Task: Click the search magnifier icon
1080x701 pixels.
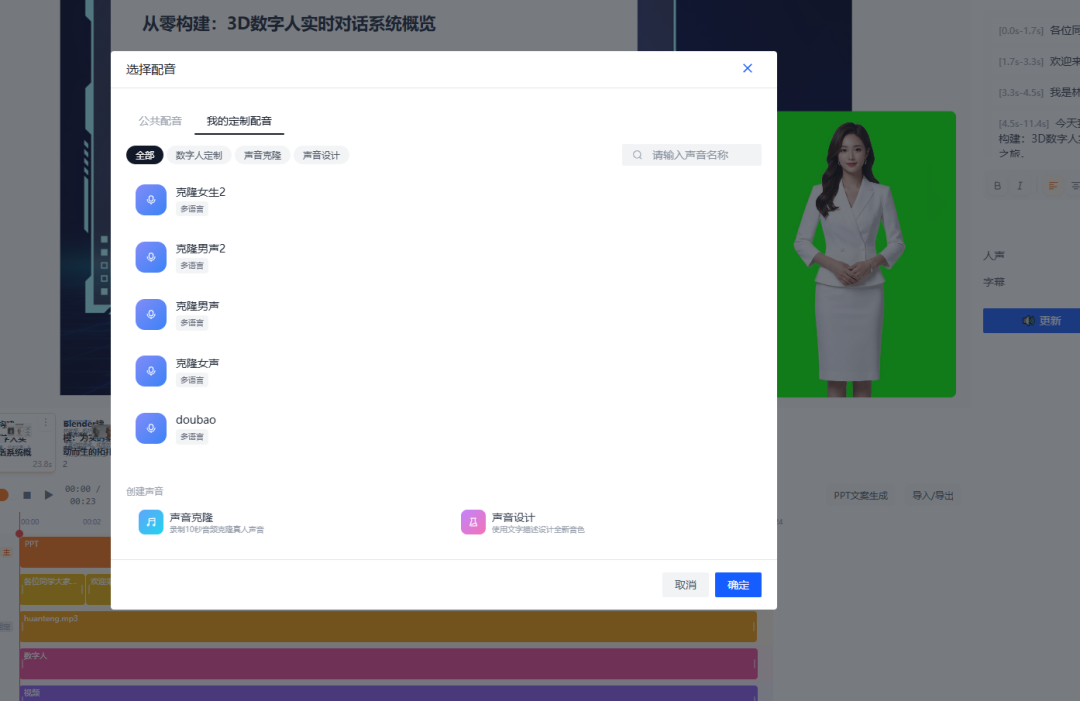Action: 637,155
